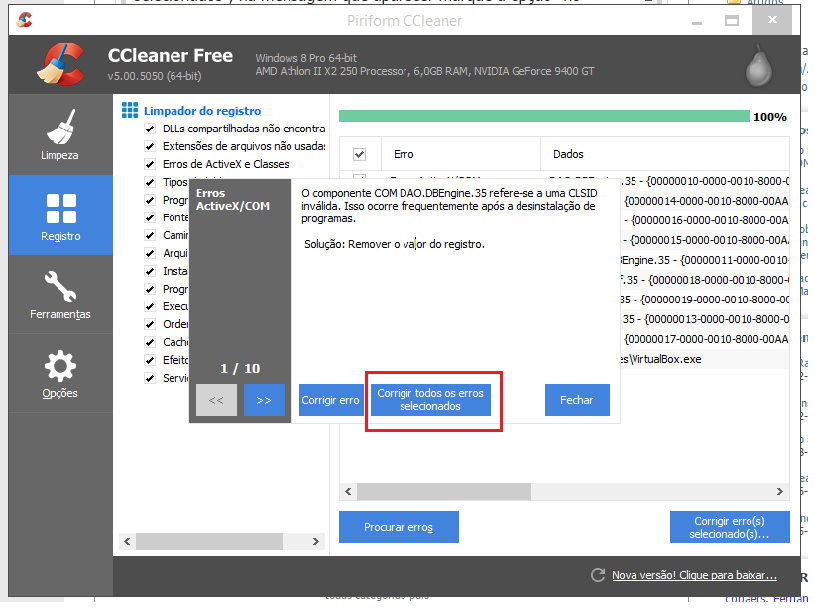Image resolution: width=815 pixels, height=609 pixels.
Task: Click the small CCleaner icon in title bar
Action: pyautogui.click(x=24, y=20)
